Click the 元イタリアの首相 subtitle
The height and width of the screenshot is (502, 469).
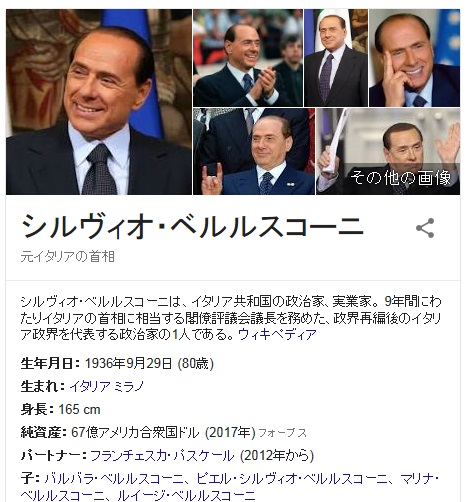tap(68, 257)
